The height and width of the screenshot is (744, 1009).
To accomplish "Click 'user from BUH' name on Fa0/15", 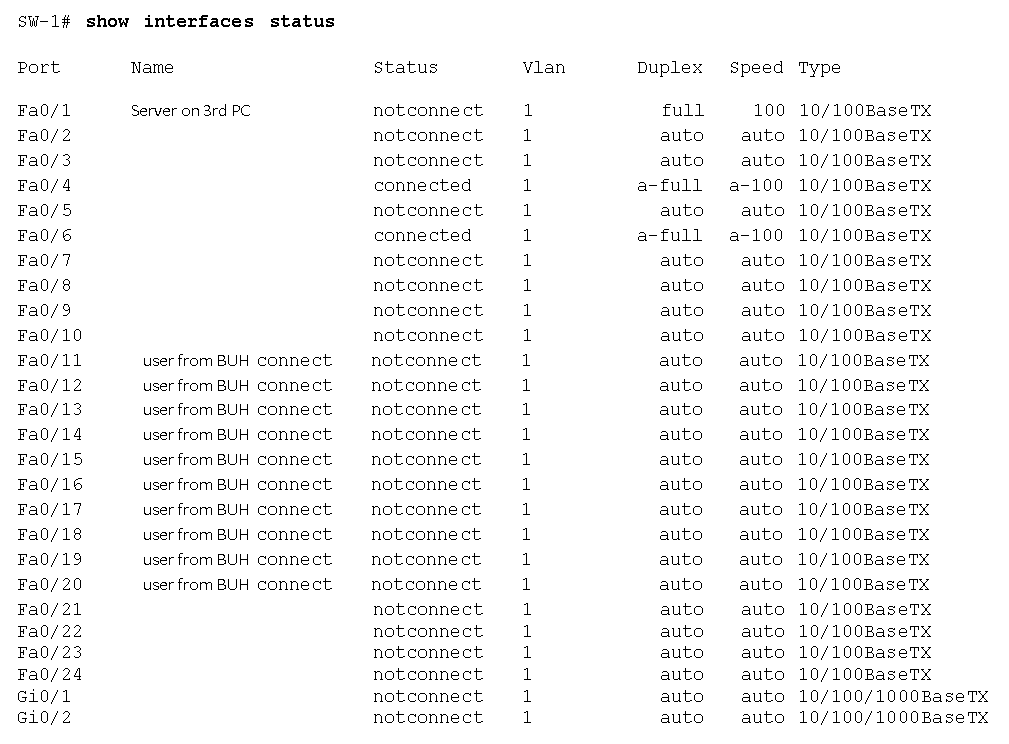I will click(196, 460).
